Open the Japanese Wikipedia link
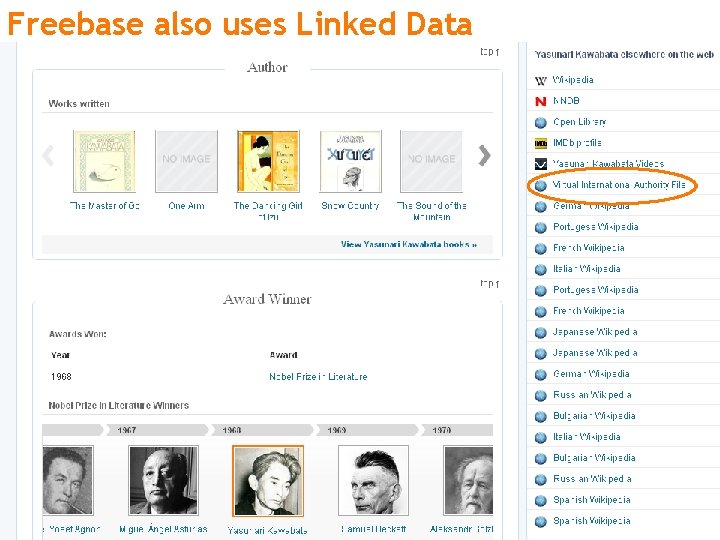720x540 pixels. point(595,332)
